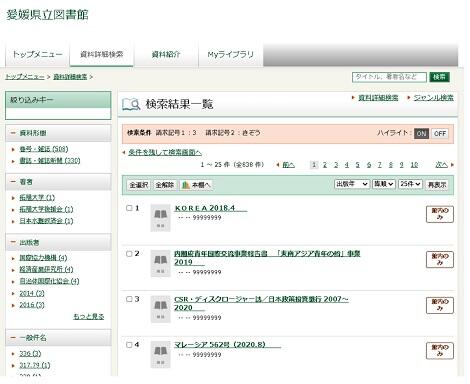Open the 降順 sort-order dropdown
Image resolution: width=470 pixels, height=384 pixels.
(384, 184)
